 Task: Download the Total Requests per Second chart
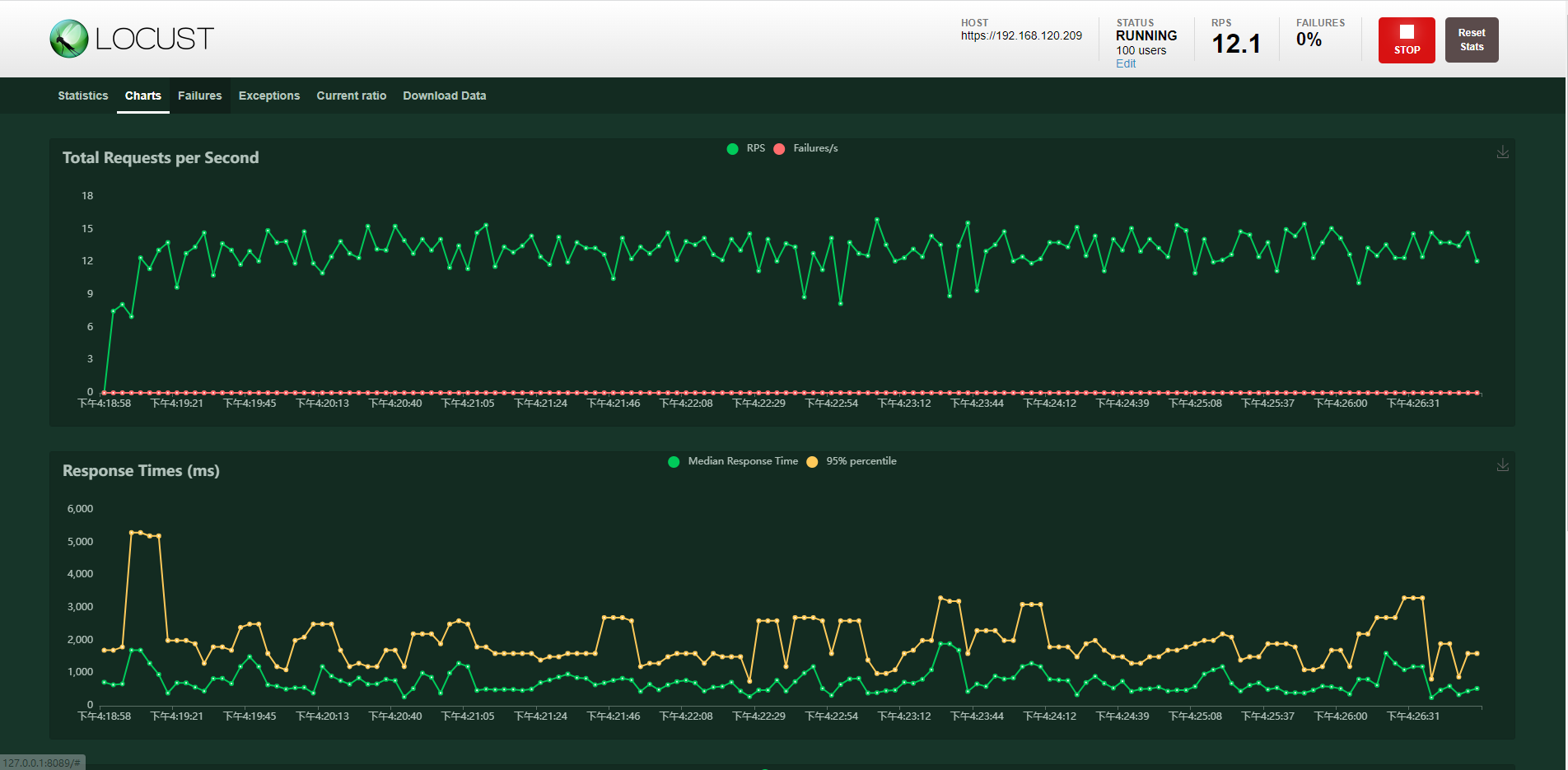[x=1503, y=152]
